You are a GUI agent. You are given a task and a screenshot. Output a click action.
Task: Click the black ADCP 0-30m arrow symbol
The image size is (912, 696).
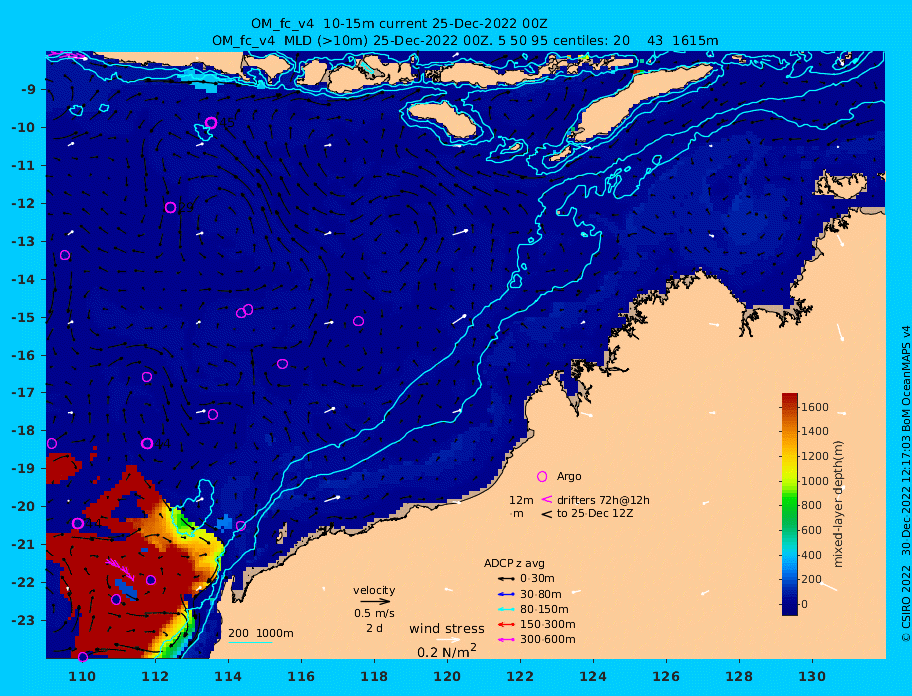506,579
